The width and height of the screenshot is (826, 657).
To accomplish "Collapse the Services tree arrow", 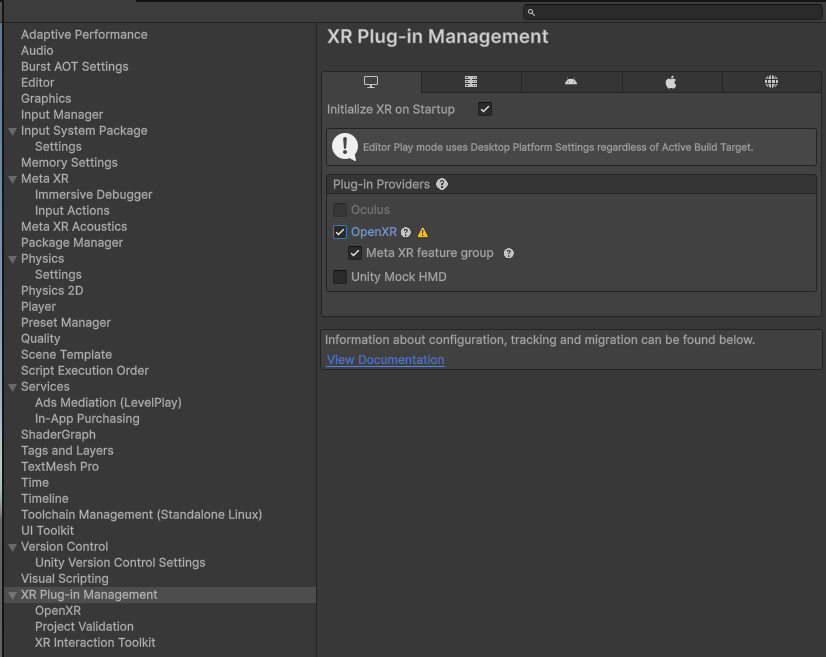I will (x=13, y=387).
